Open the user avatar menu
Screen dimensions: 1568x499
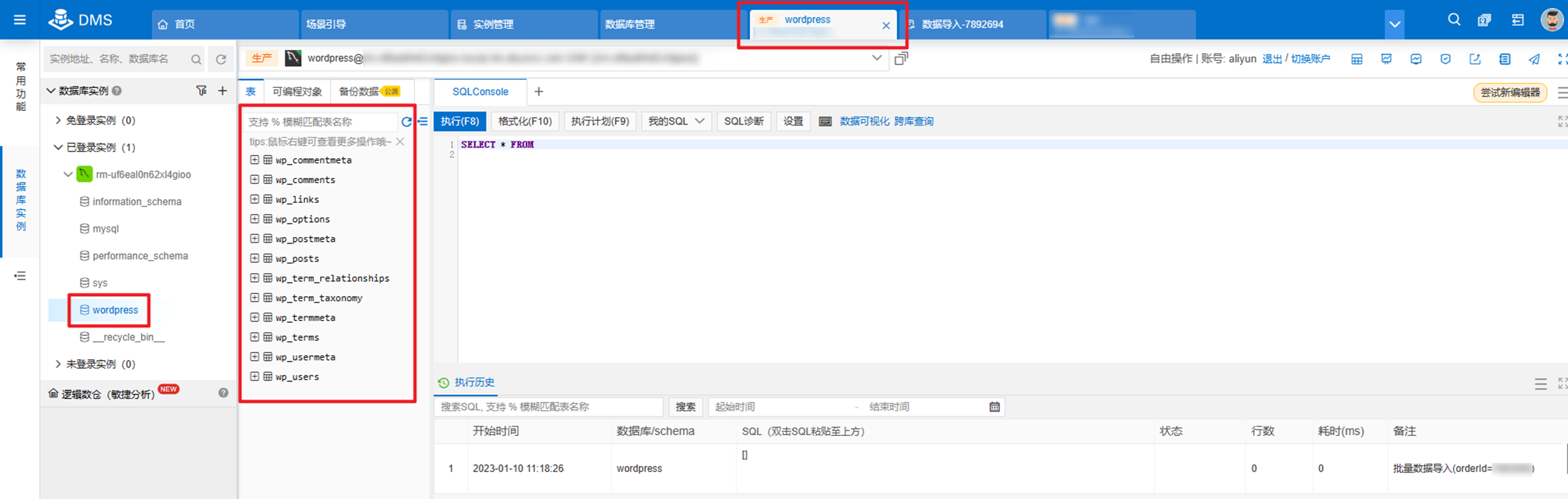(x=1552, y=20)
